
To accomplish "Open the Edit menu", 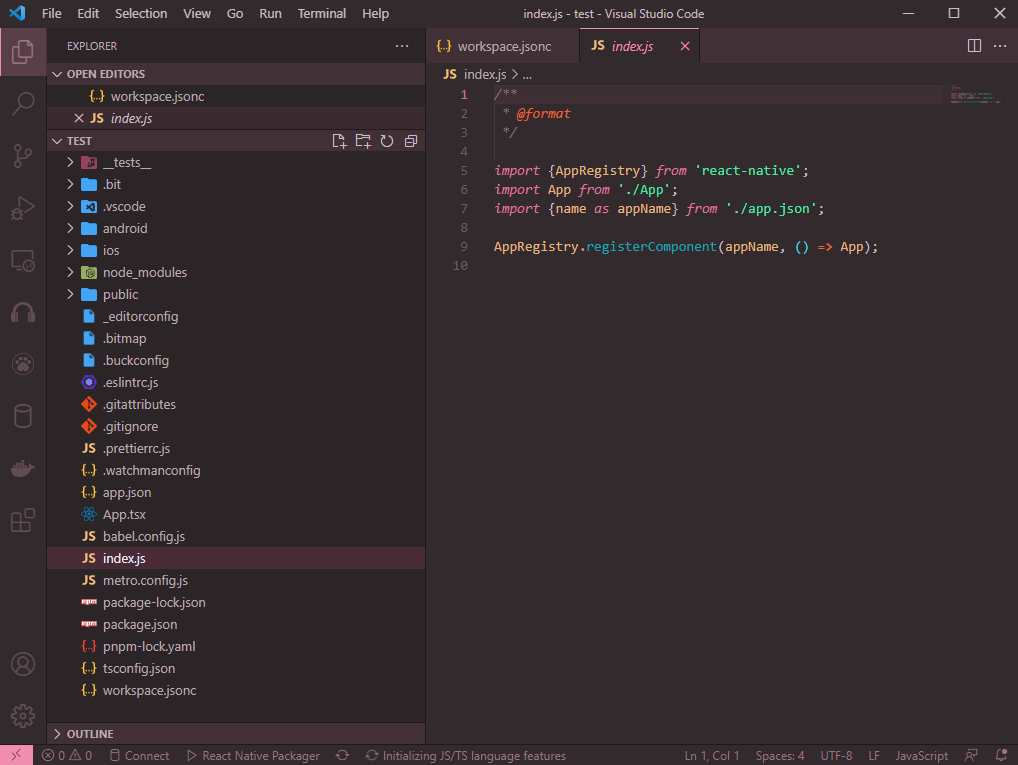I will click(88, 14).
